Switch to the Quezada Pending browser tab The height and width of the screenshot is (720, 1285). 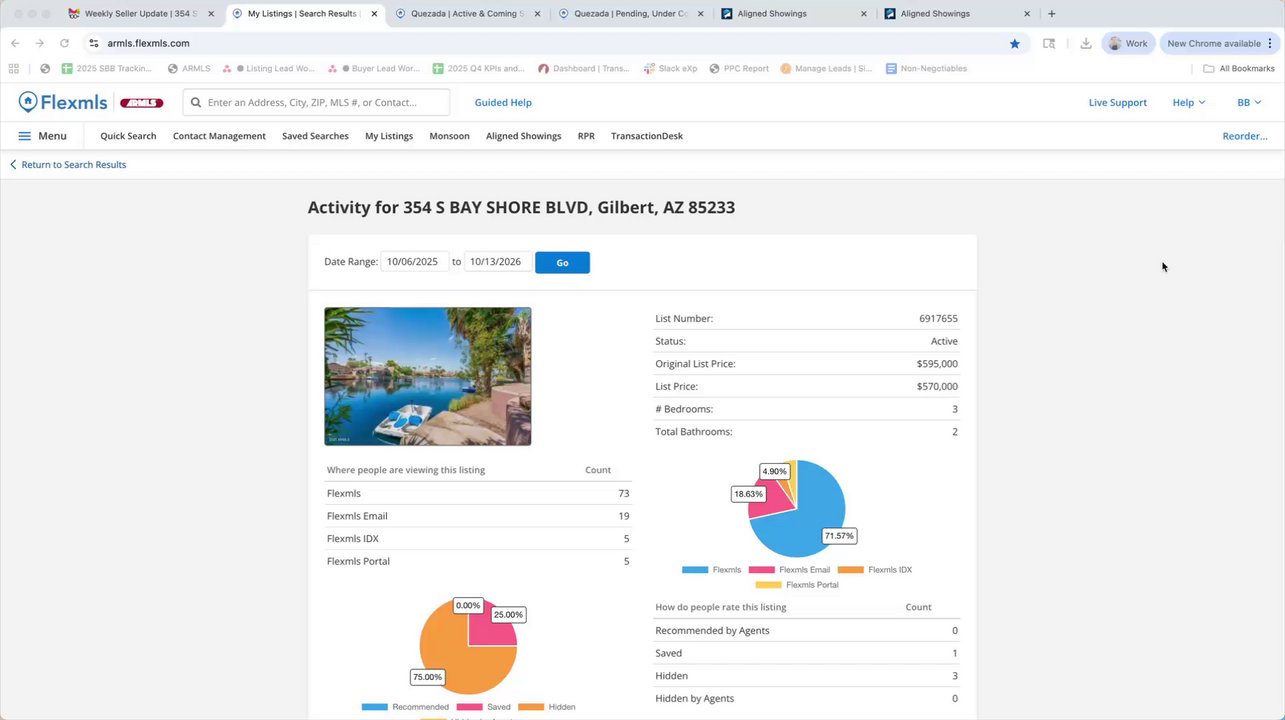click(x=630, y=14)
